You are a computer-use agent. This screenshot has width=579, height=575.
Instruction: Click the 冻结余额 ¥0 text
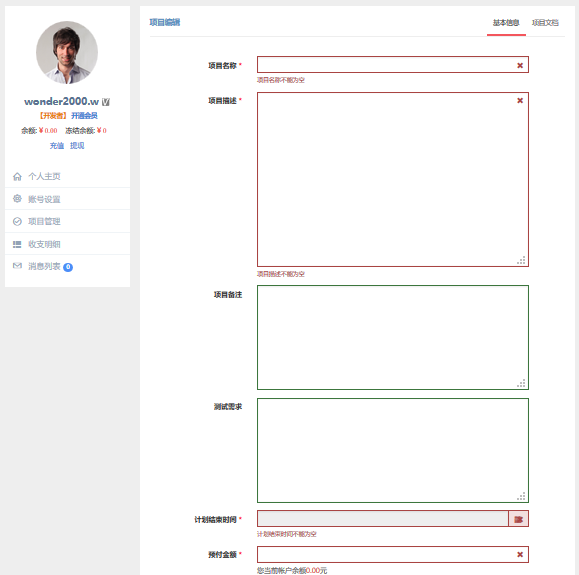86,130
